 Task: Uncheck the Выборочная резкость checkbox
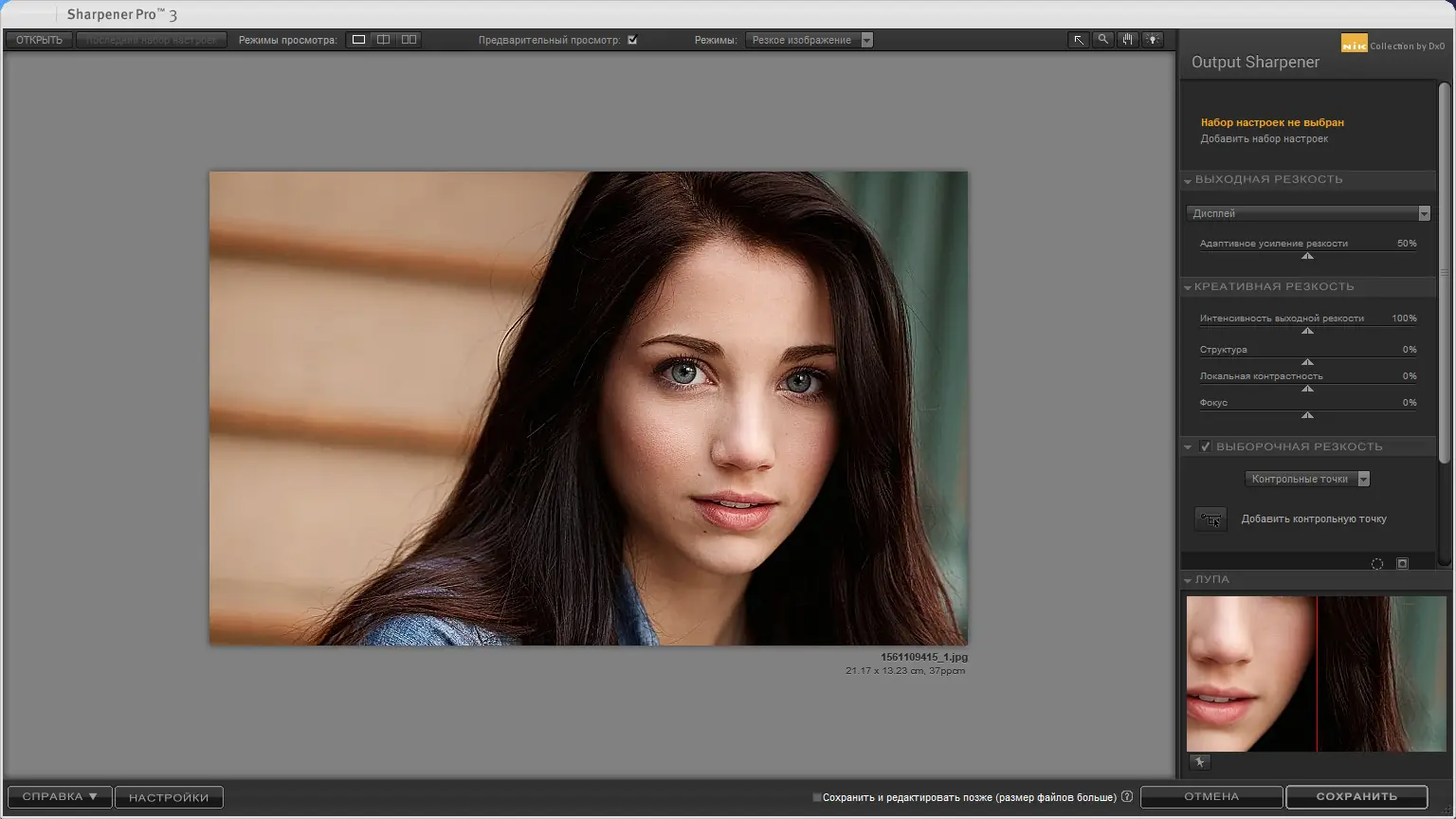pyautogui.click(x=1206, y=446)
